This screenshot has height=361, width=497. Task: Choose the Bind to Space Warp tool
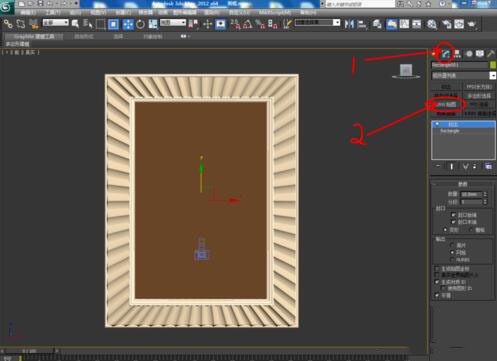tap(34, 24)
